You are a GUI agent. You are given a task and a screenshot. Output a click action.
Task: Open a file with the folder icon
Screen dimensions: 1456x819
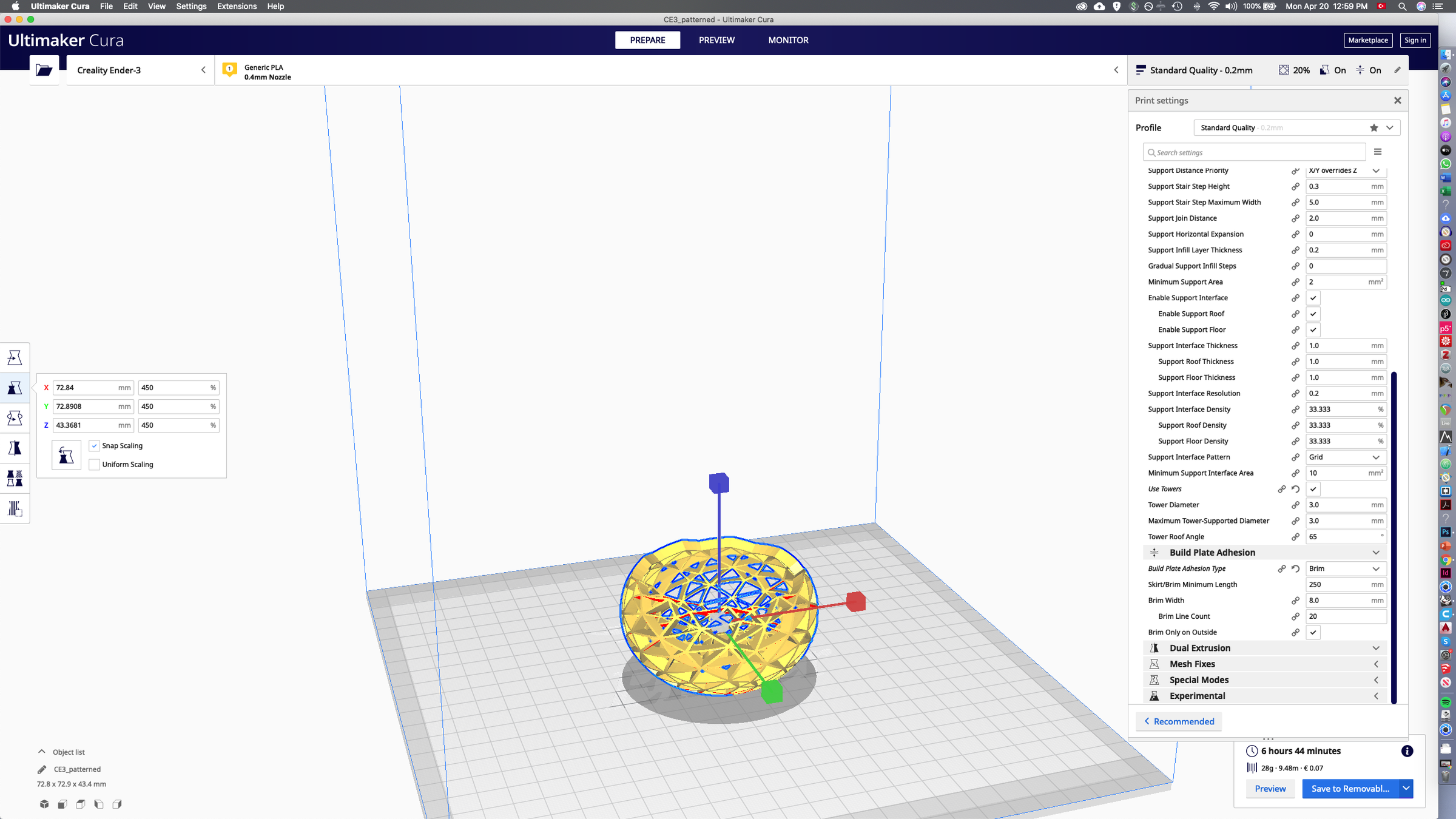click(43, 69)
